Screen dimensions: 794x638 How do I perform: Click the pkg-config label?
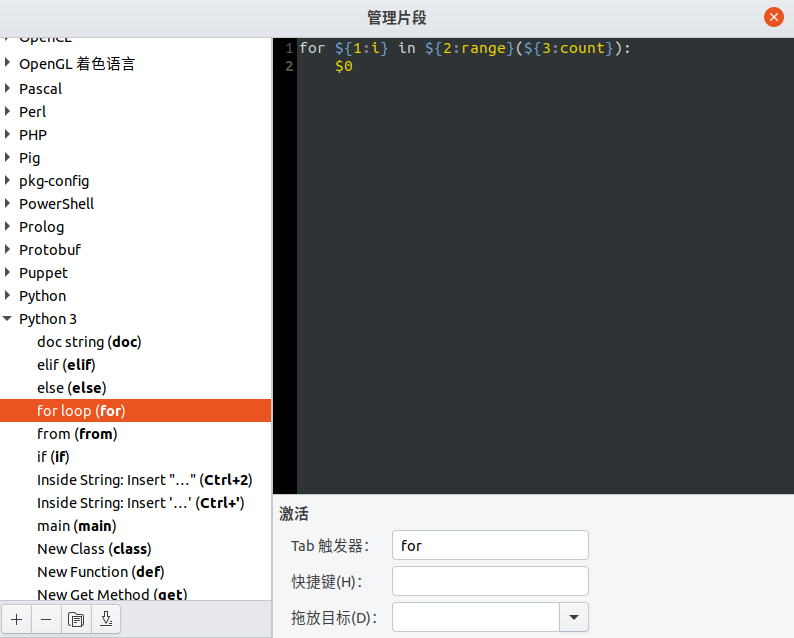(54, 181)
